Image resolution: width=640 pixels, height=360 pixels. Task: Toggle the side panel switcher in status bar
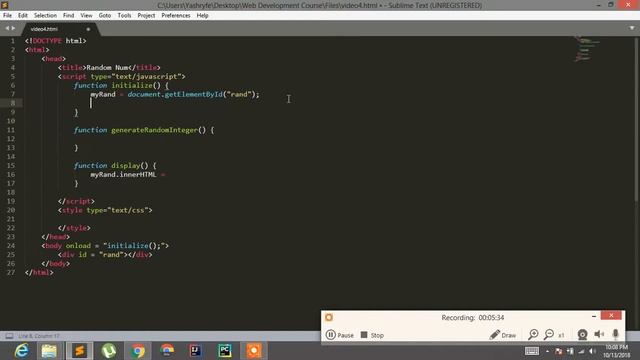[x=9, y=336]
